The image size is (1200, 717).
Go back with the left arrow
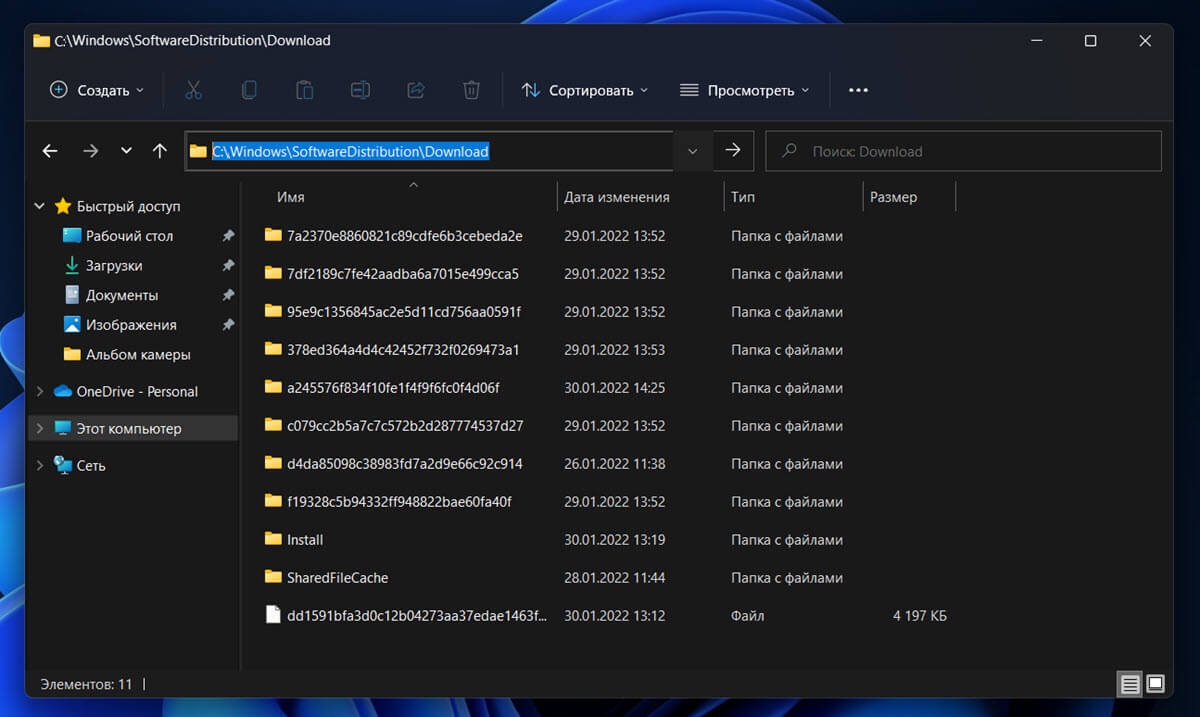click(50, 151)
